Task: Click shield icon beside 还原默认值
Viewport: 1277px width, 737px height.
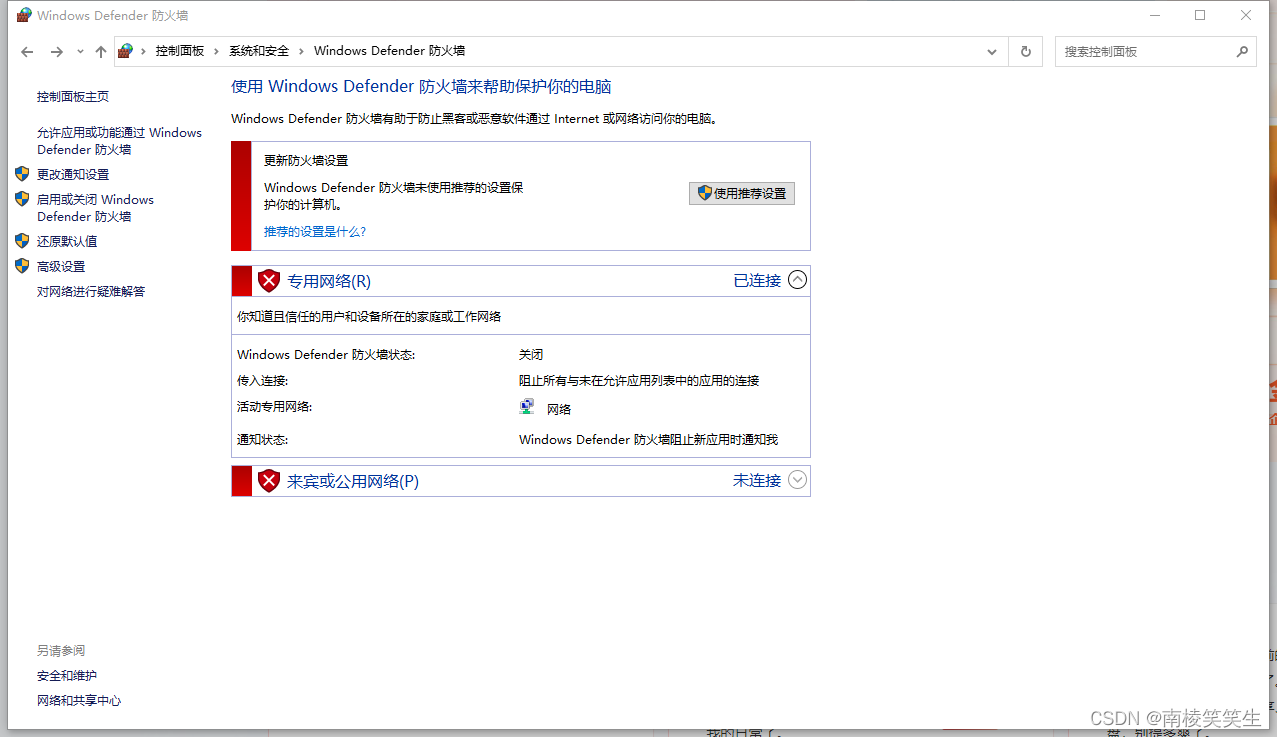Action: point(22,241)
